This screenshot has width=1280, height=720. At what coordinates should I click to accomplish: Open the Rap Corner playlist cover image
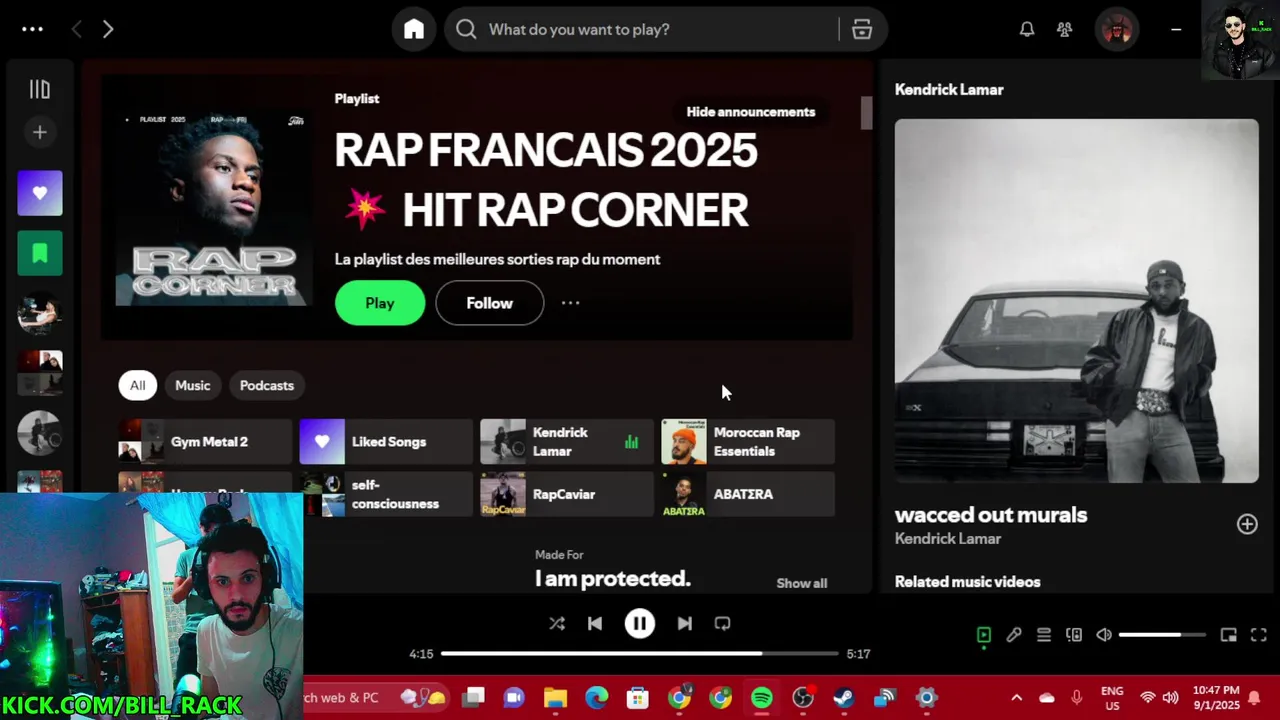213,206
